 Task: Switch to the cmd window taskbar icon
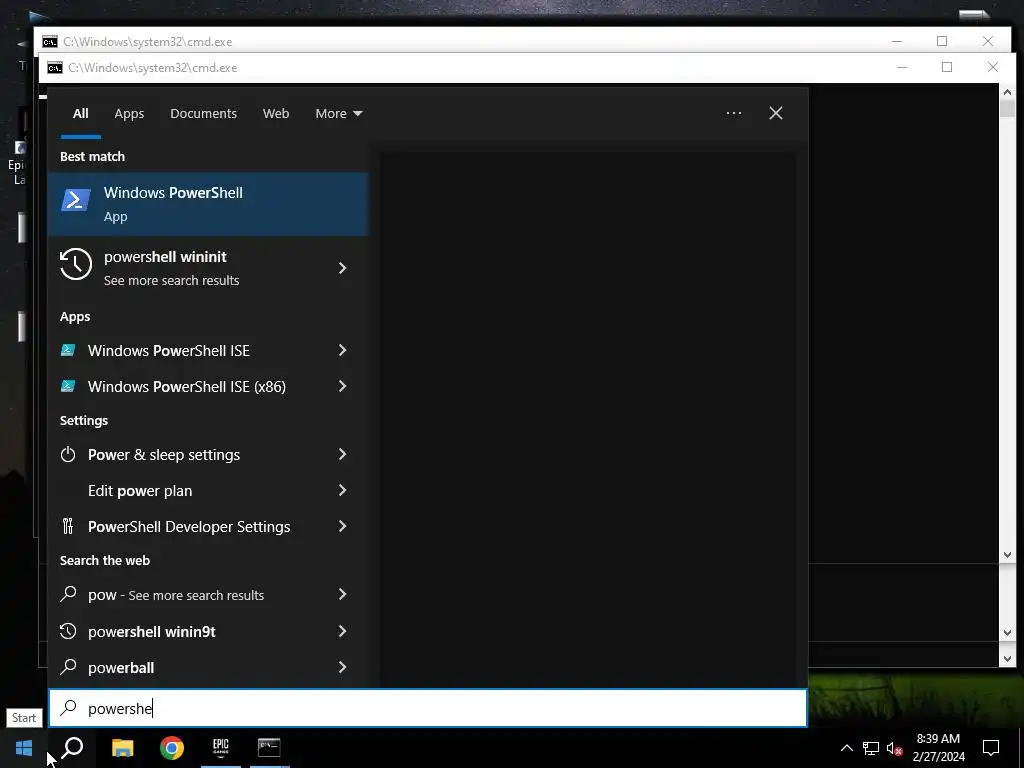[x=269, y=747]
